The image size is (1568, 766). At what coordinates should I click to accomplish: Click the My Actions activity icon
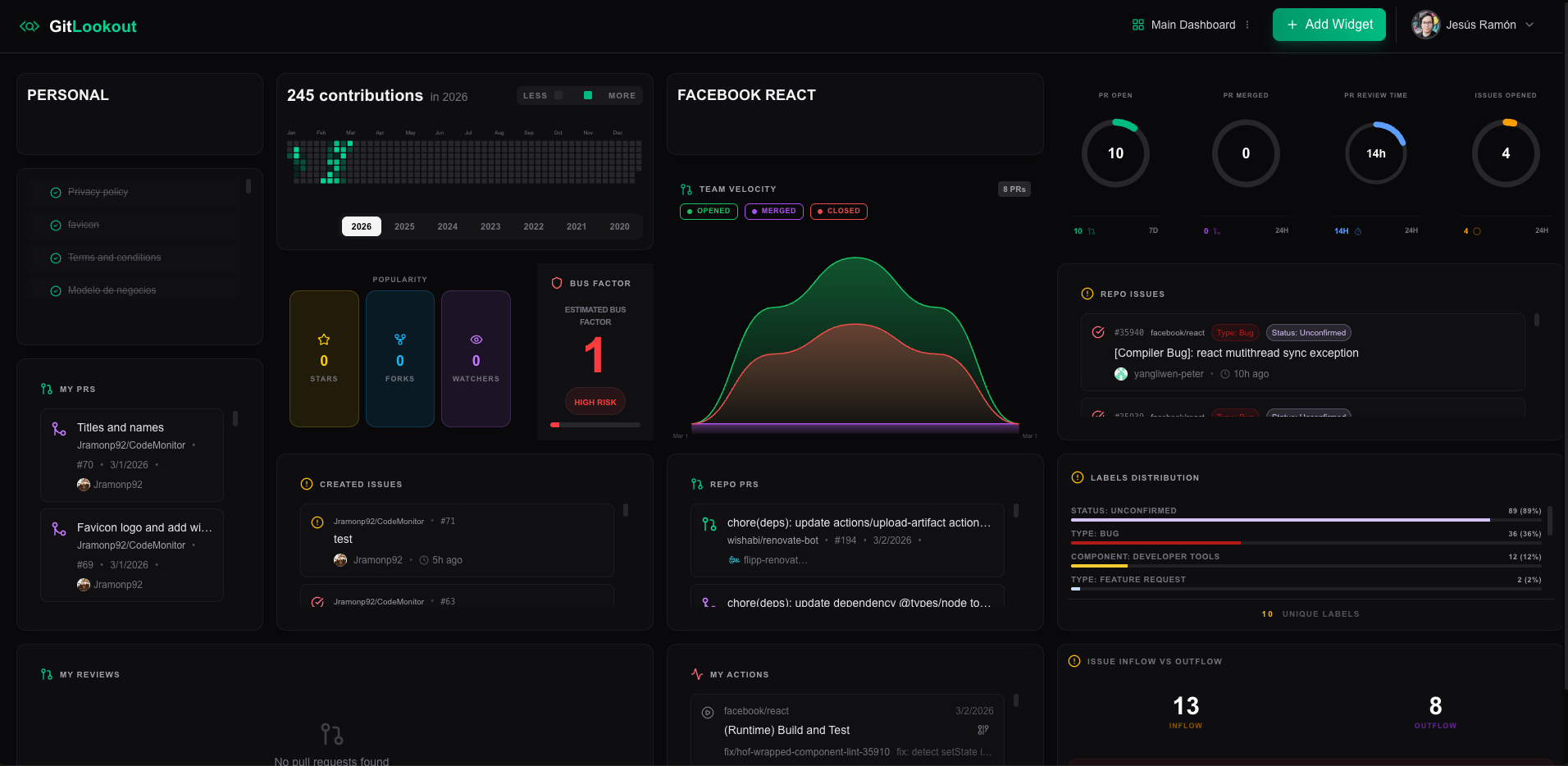point(697,674)
